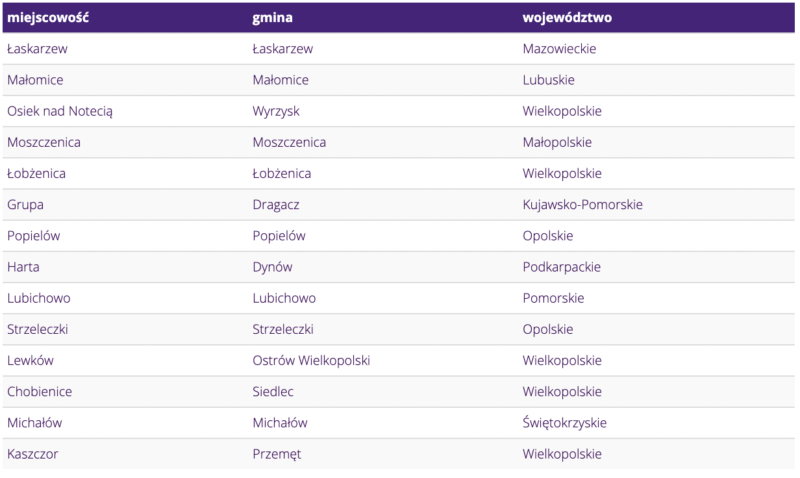Select Harta in the locality column
This screenshot has height=478, width=800.
tap(23, 267)
